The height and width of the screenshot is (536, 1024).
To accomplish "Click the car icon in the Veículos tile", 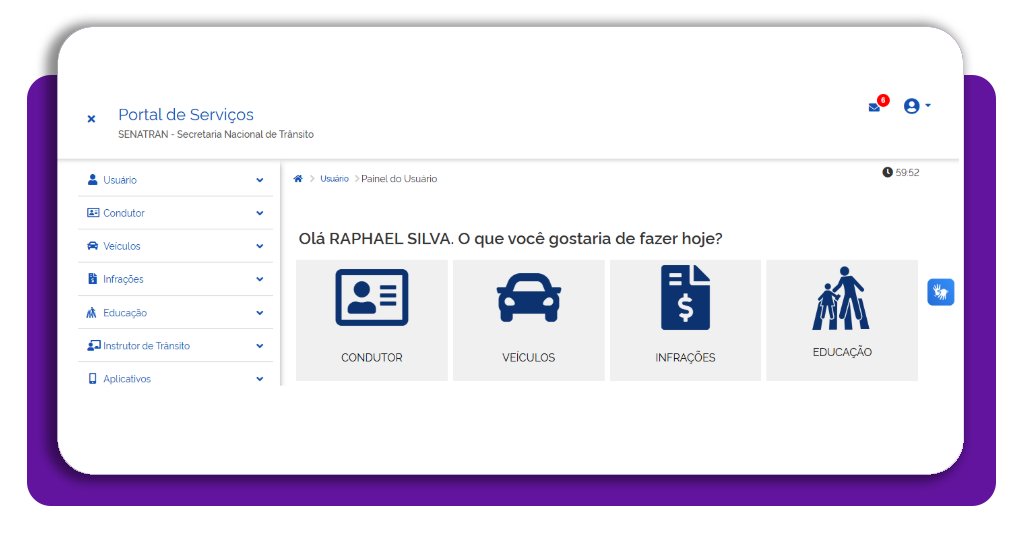I will click(528, 298).
